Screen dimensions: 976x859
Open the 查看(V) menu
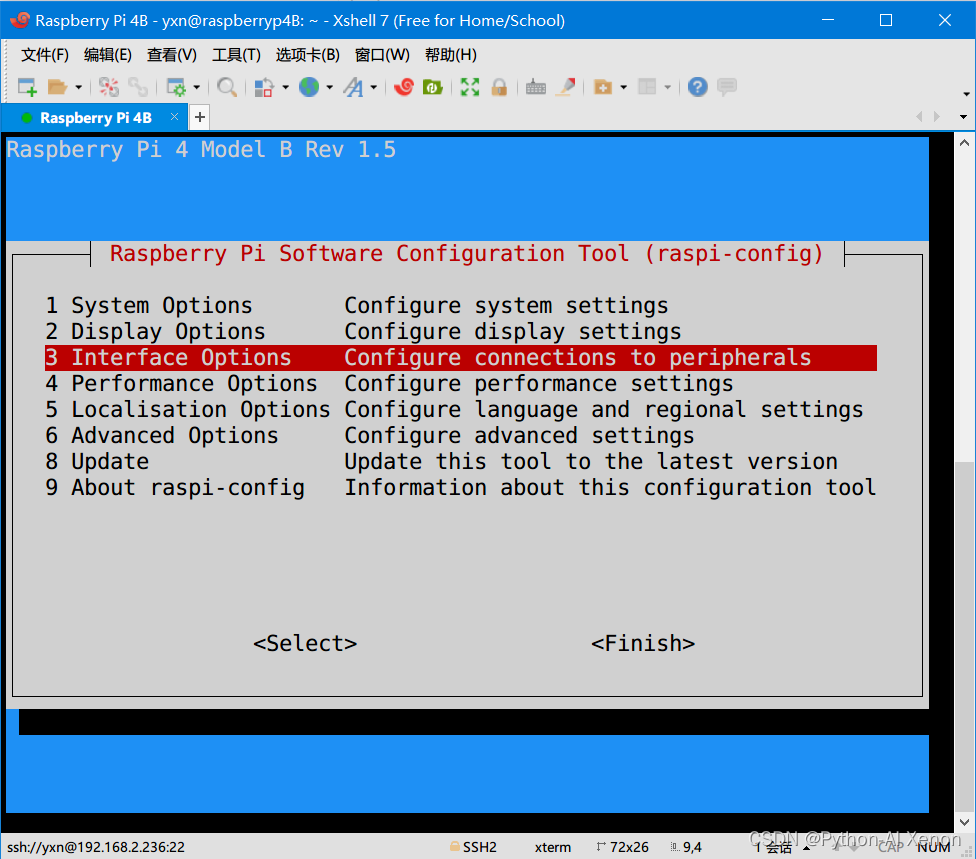pos(172,55)
